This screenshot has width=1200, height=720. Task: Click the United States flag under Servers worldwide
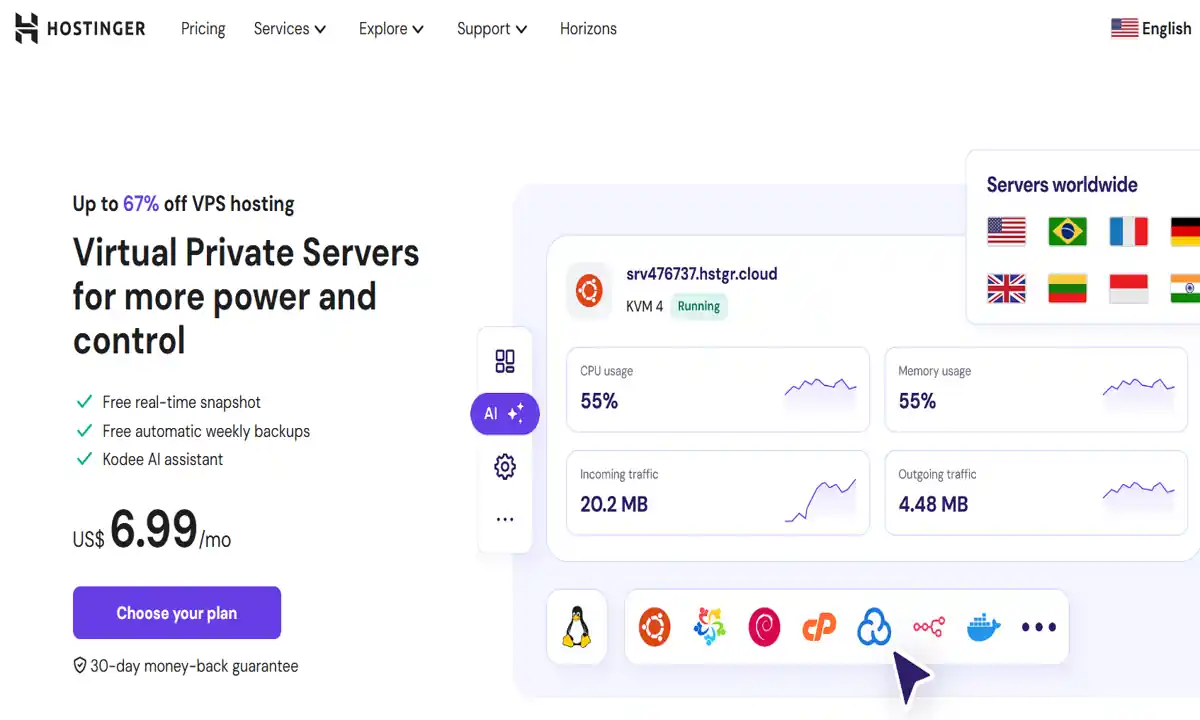click(1007, 232)
